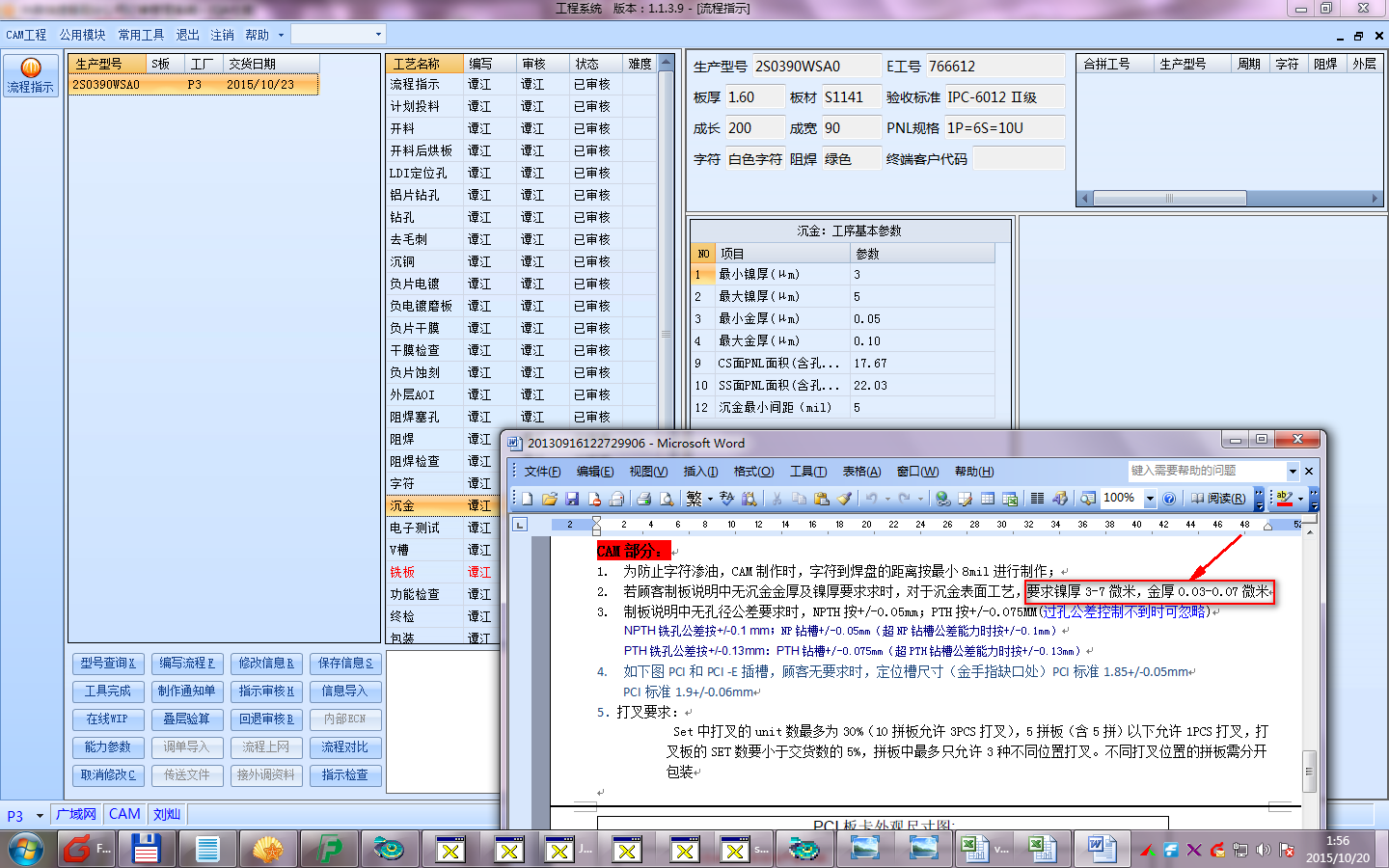This screenshot has height=868, width=1389.
Task: Click the Permission icon in Word toolbar
Action: point(594,499)
